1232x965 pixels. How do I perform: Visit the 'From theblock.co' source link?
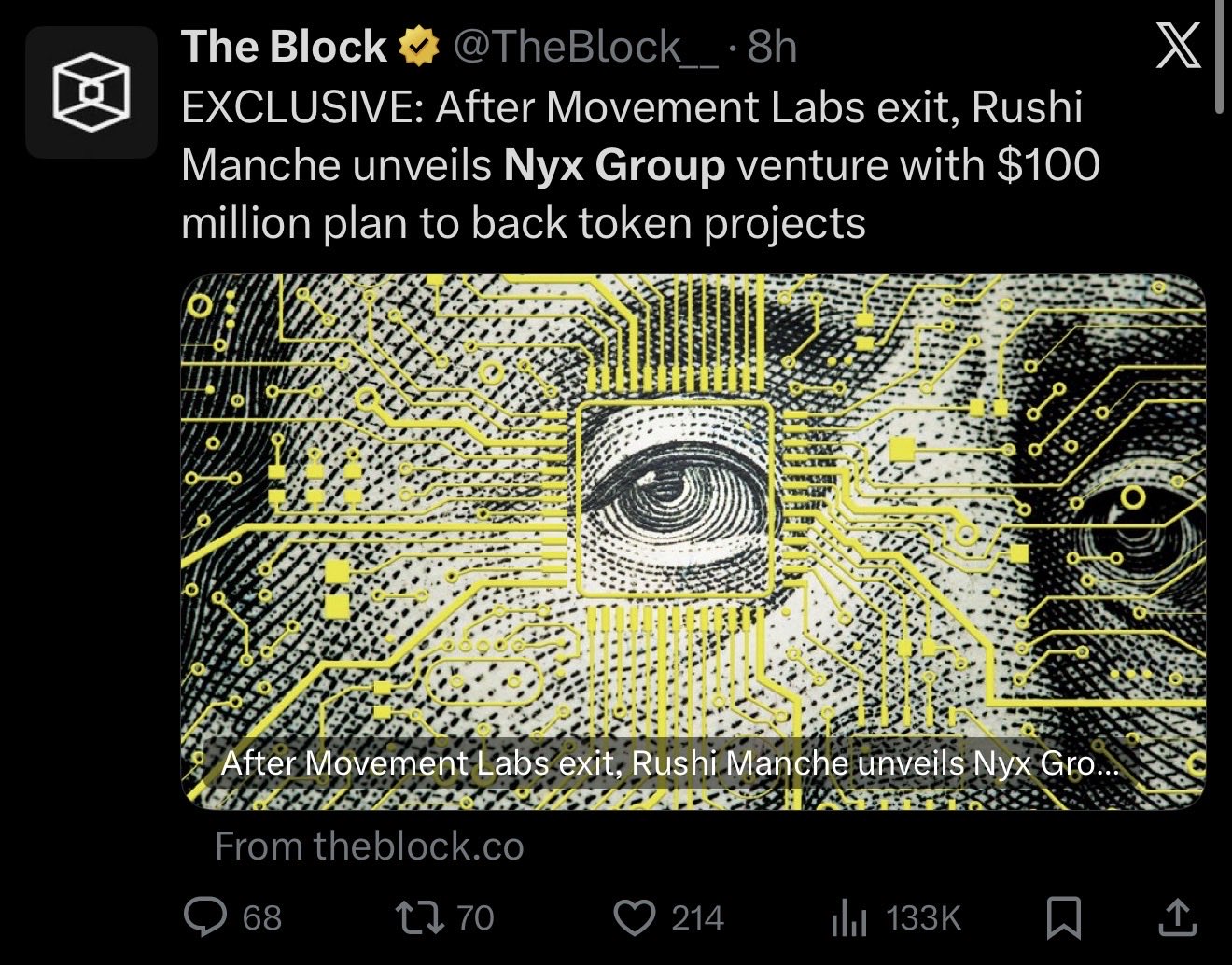pos(369,846)
